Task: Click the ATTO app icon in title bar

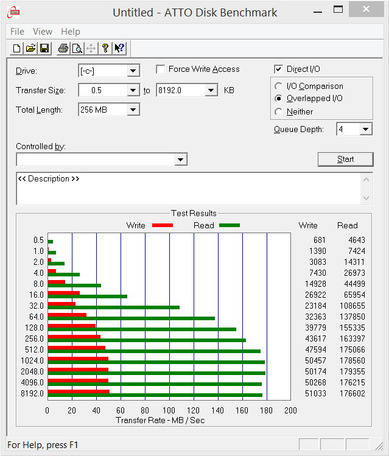Action: [14, 13]
